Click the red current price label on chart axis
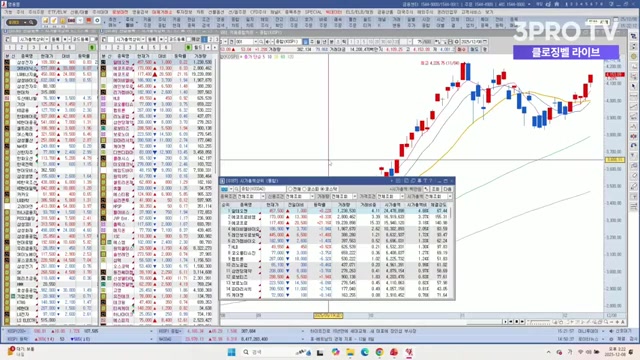Screen dimensions: 640x360 [x=614, y=75]
